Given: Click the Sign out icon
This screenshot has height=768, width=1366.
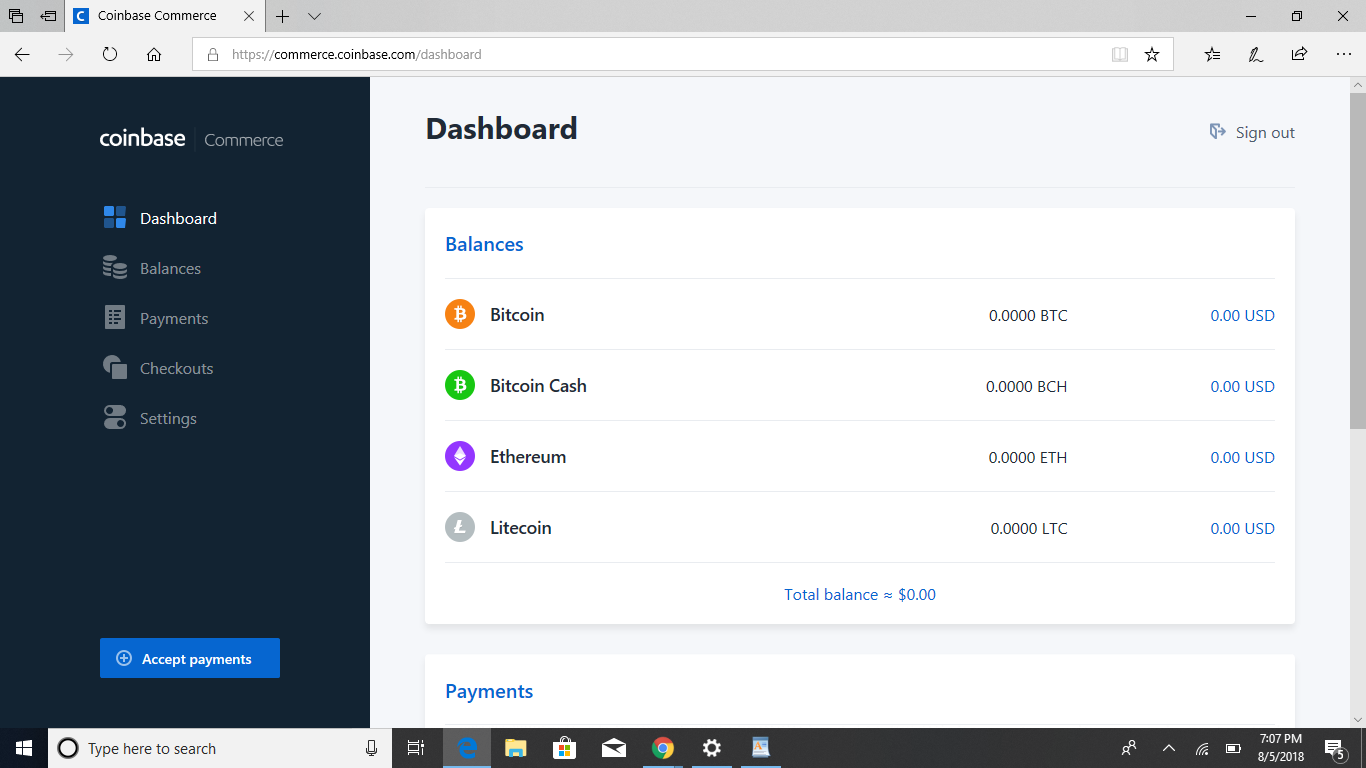Looking at the screenshot, I should coord(1217,131).
